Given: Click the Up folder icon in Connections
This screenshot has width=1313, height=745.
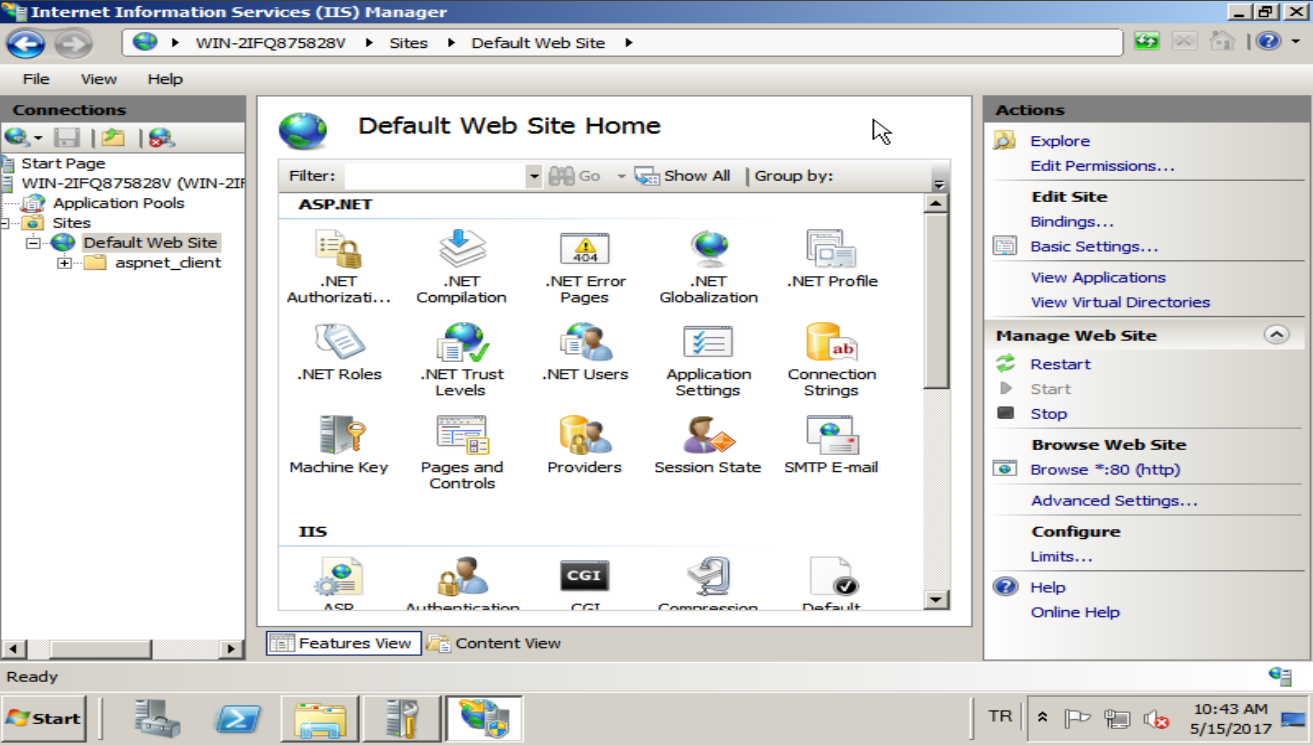Looking at the screenshot, I should pyautogui.click(x=114, y=138).
